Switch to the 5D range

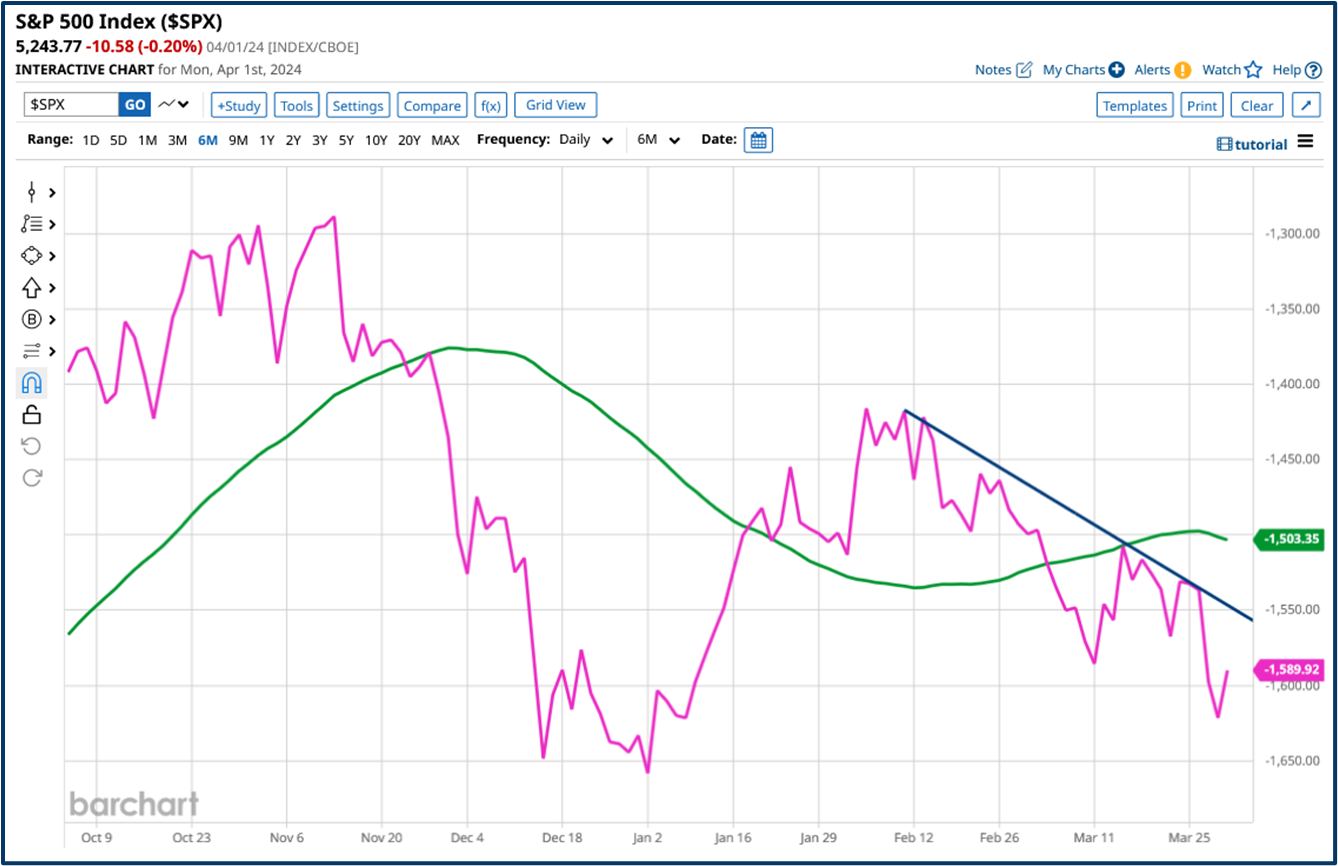pos(117,140)
